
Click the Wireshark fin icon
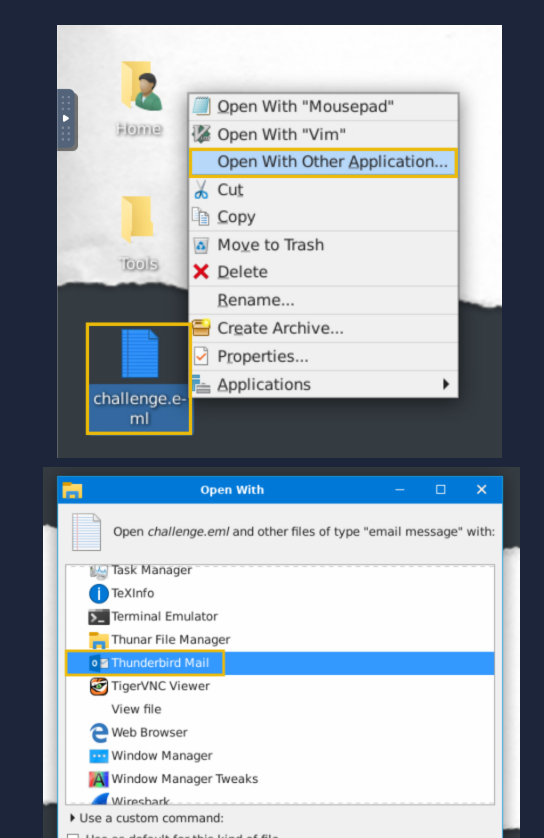[99, 799]
